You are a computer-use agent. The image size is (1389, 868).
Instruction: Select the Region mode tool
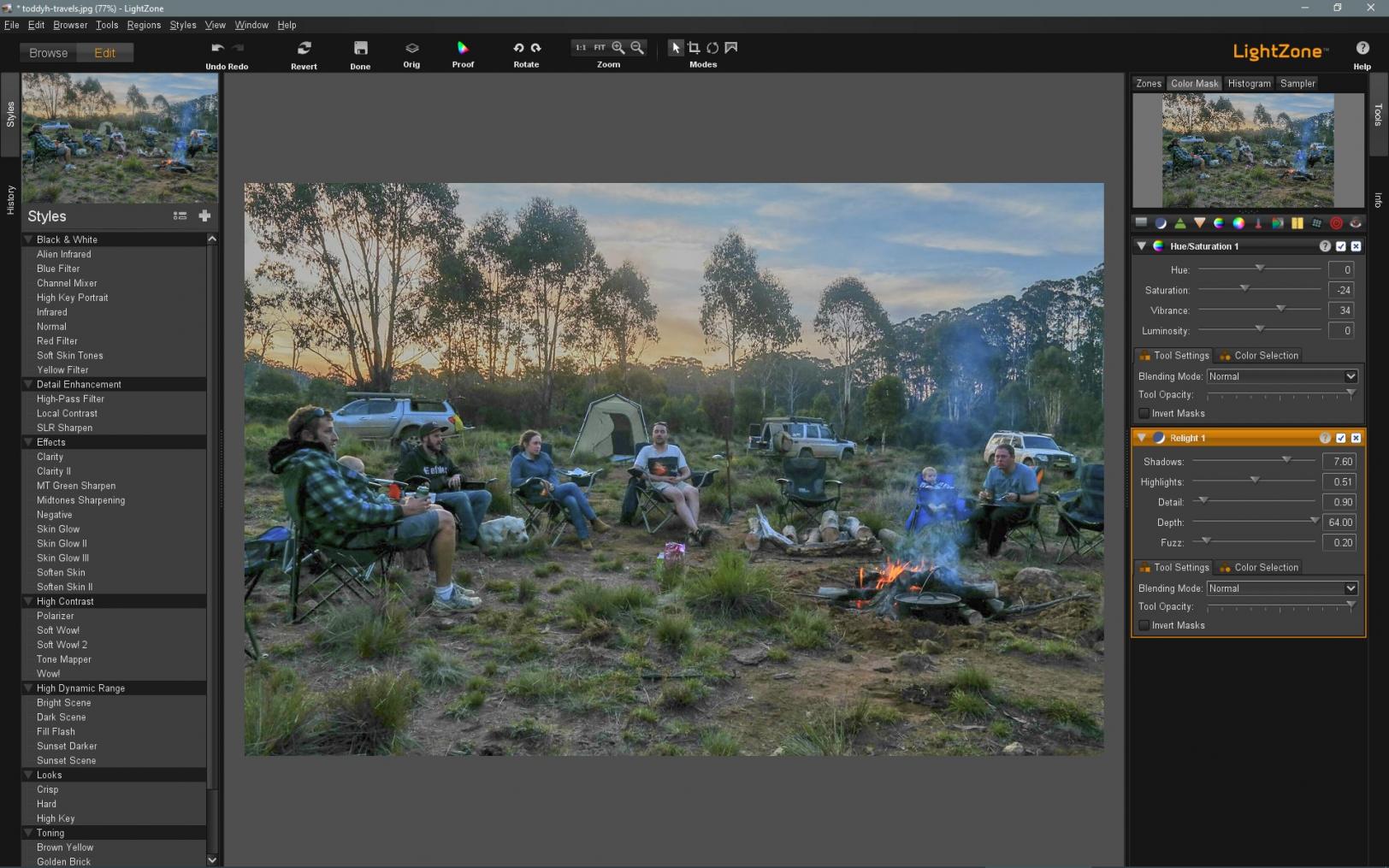pos(731,48)
